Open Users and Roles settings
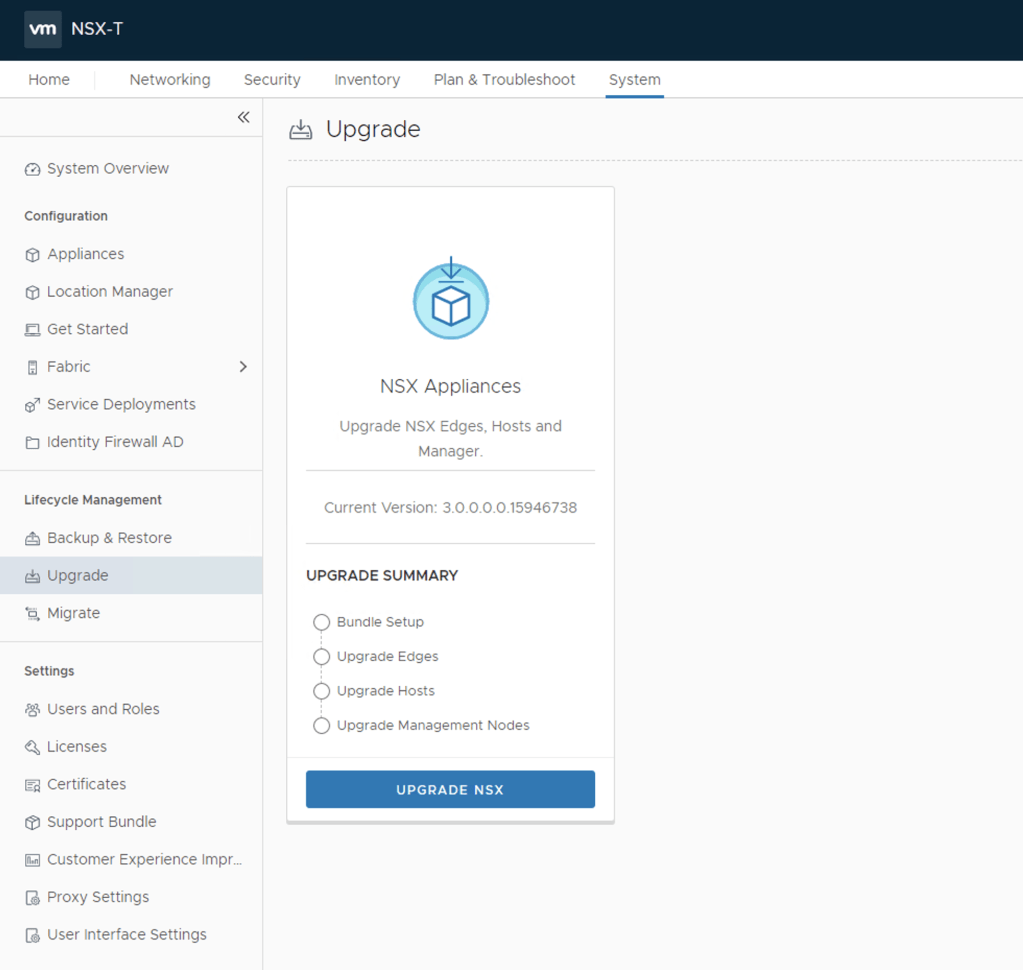 (x=103, y=709)
